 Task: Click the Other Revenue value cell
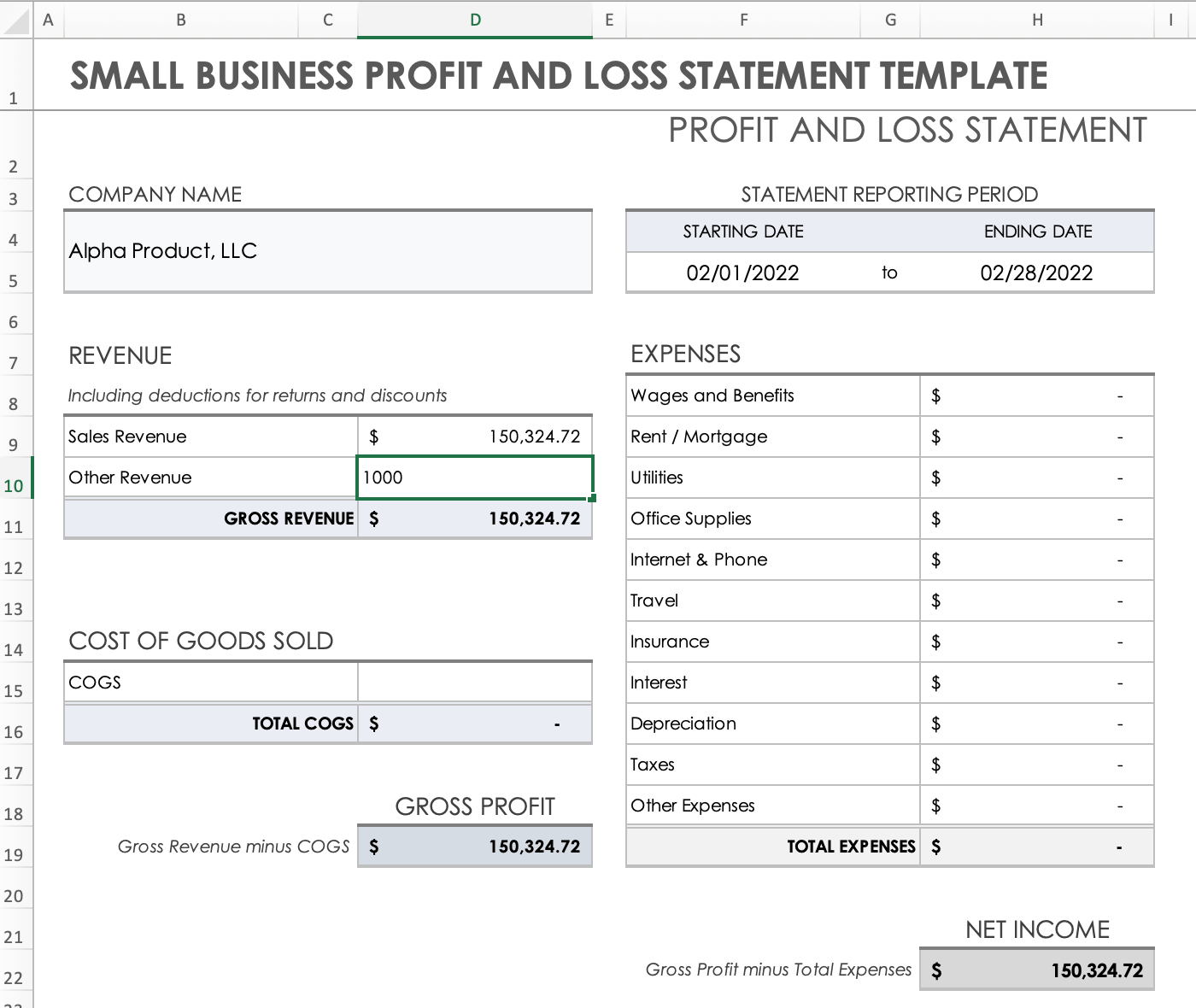coord(475,478)
